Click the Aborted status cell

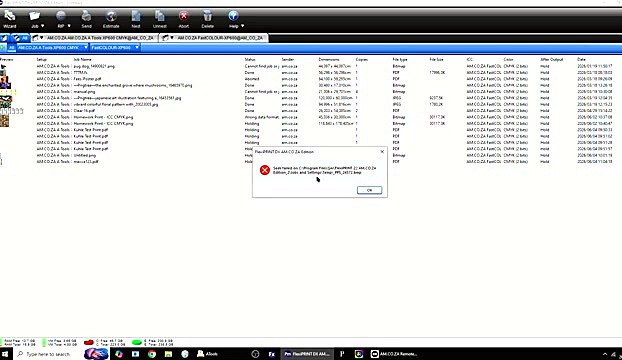(x=252, y=79)
